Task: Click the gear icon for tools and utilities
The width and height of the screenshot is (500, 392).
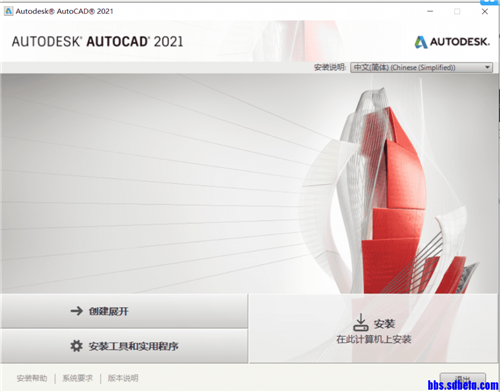Action: pyautogui.click(x=76, y=346)
